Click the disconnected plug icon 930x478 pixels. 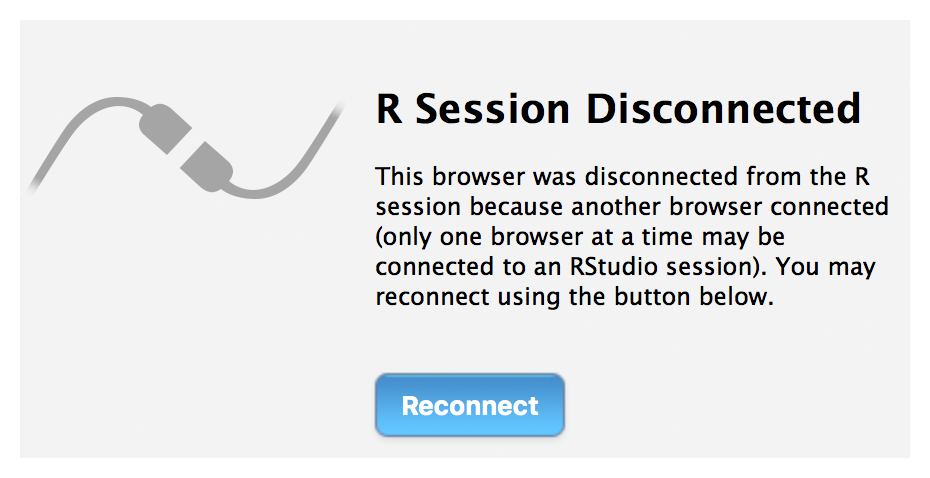pos(186,147)
